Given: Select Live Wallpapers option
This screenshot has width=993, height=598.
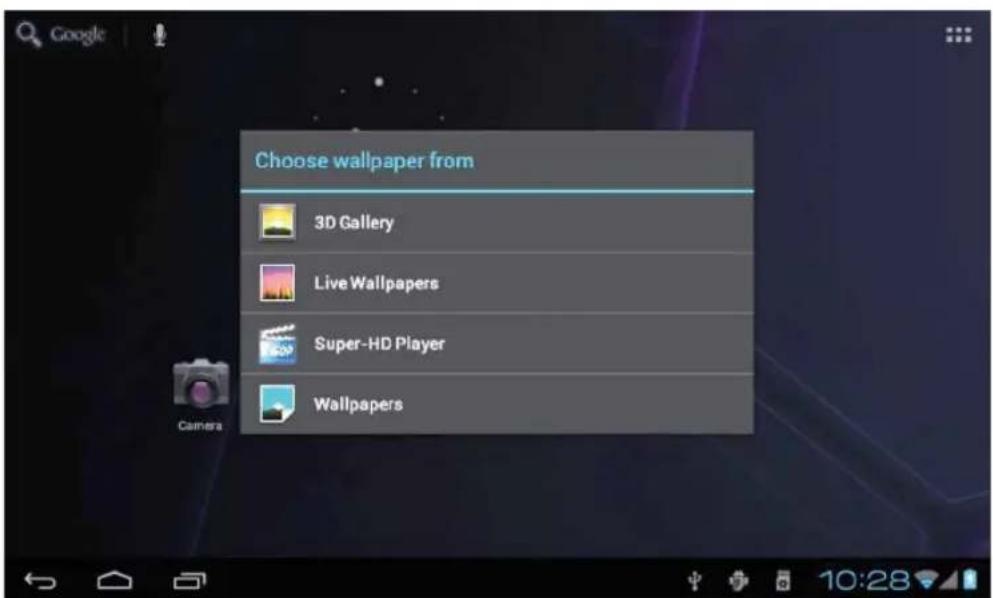Looking at the screenshot, I should [x=496, y=283].
